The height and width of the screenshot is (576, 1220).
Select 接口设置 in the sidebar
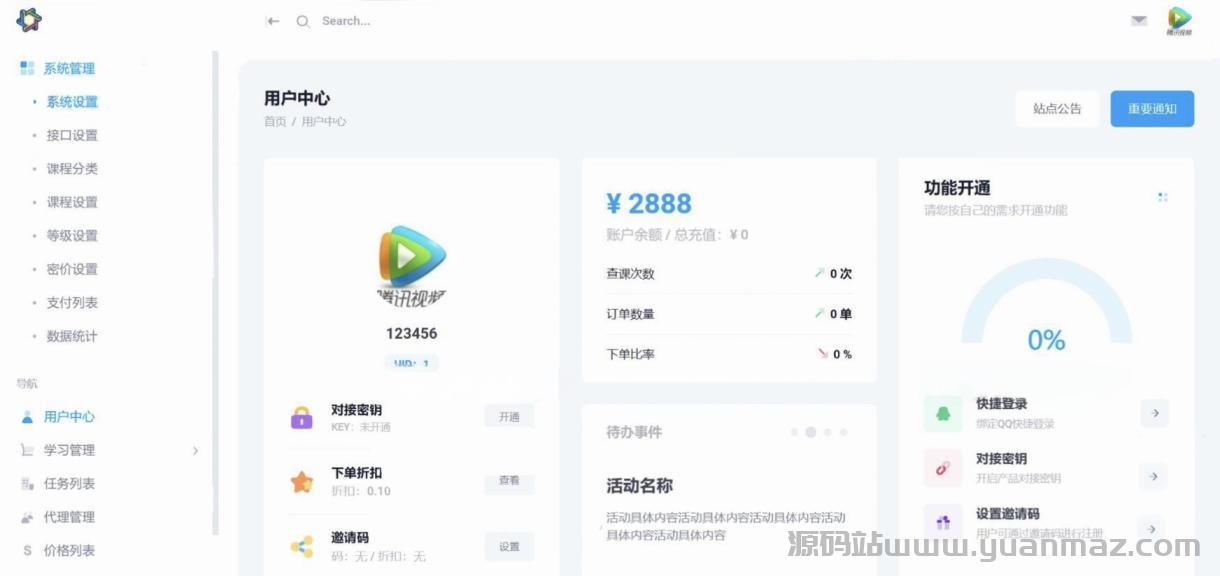(x=72, y=135)
